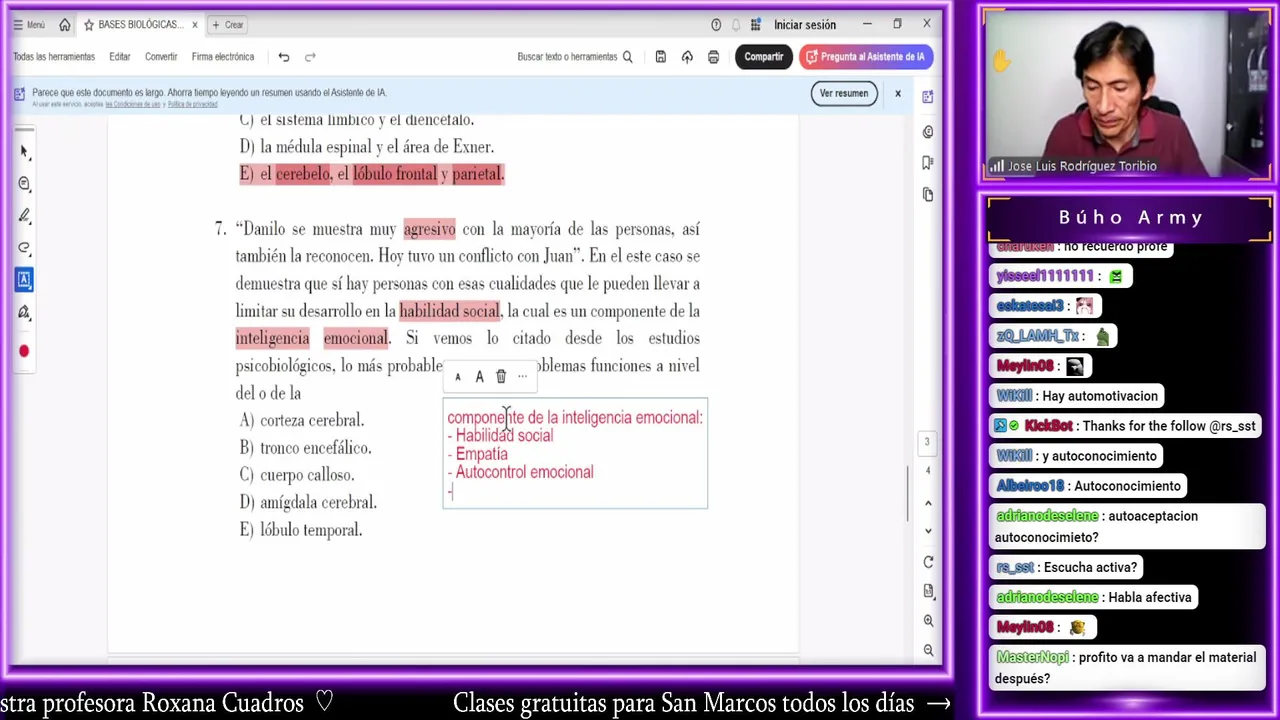Click Jose Luis Rodríguez Toribio webcam feed
The height and width of the screenshot is (720, 1280).
pos(1127,96)
